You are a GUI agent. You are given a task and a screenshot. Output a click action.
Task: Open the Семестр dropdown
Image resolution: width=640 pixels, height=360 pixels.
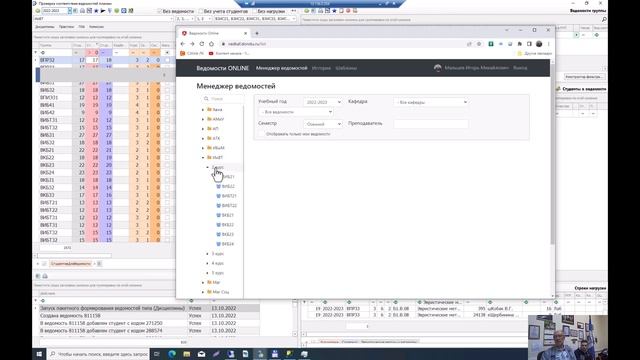coord(323,124)
